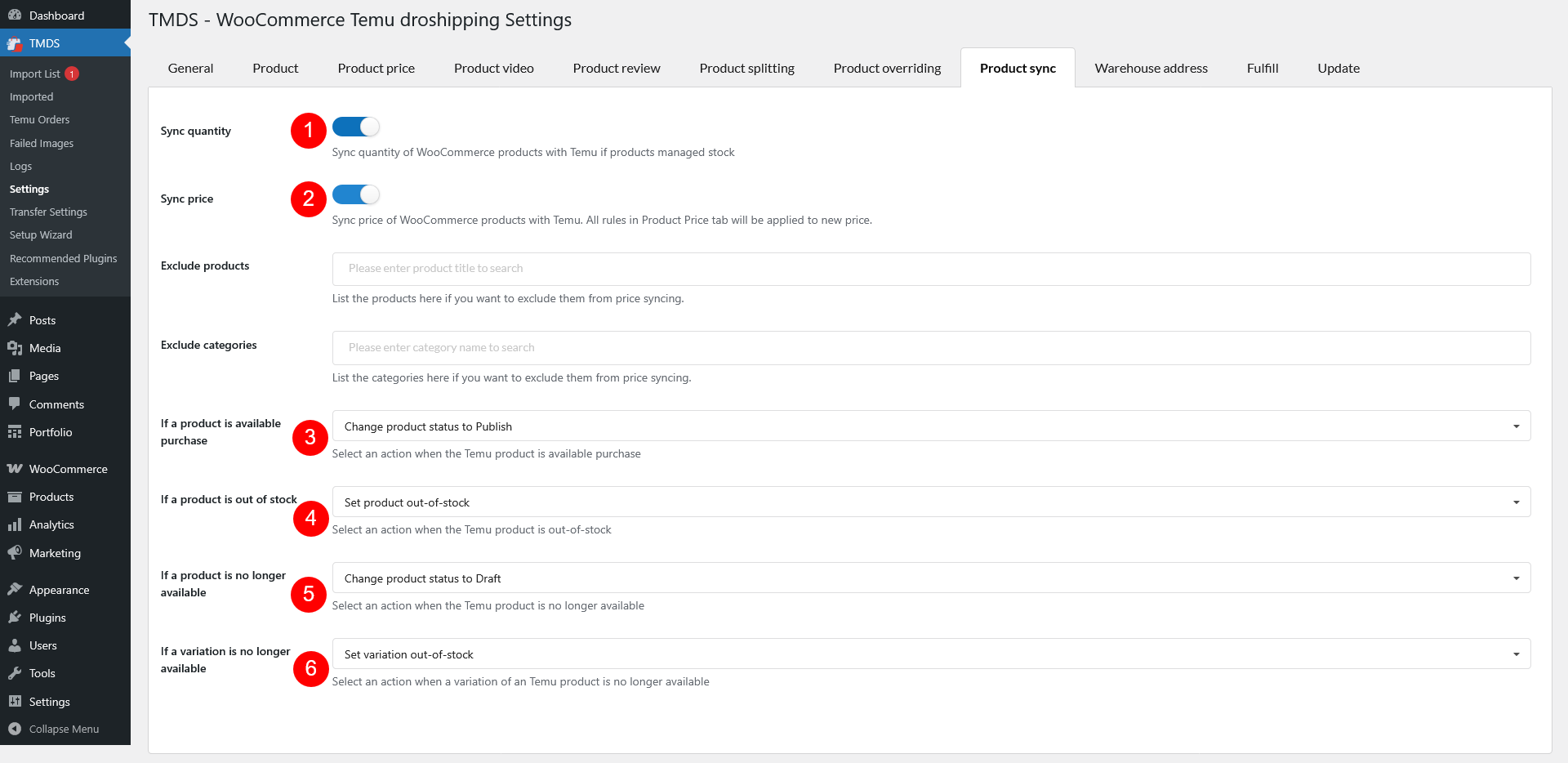Click the Products menu label
Screen dimensions: 1568x763
tap(51, 497)
